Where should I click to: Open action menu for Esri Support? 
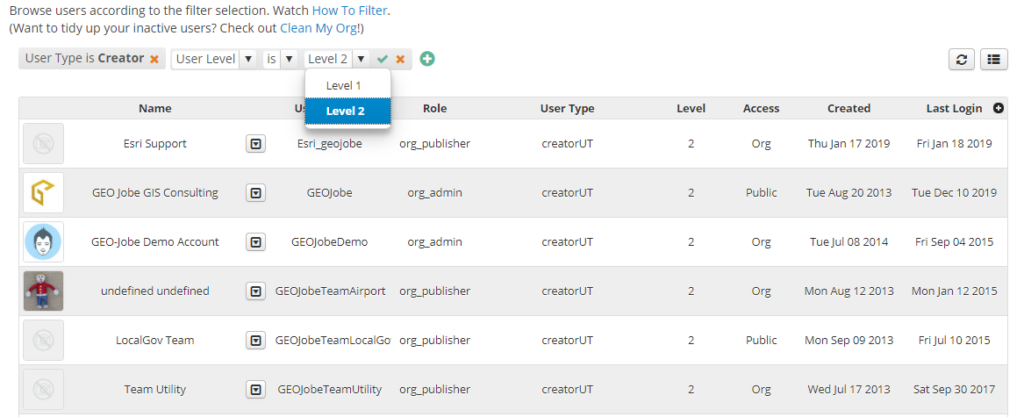(256, 144)
